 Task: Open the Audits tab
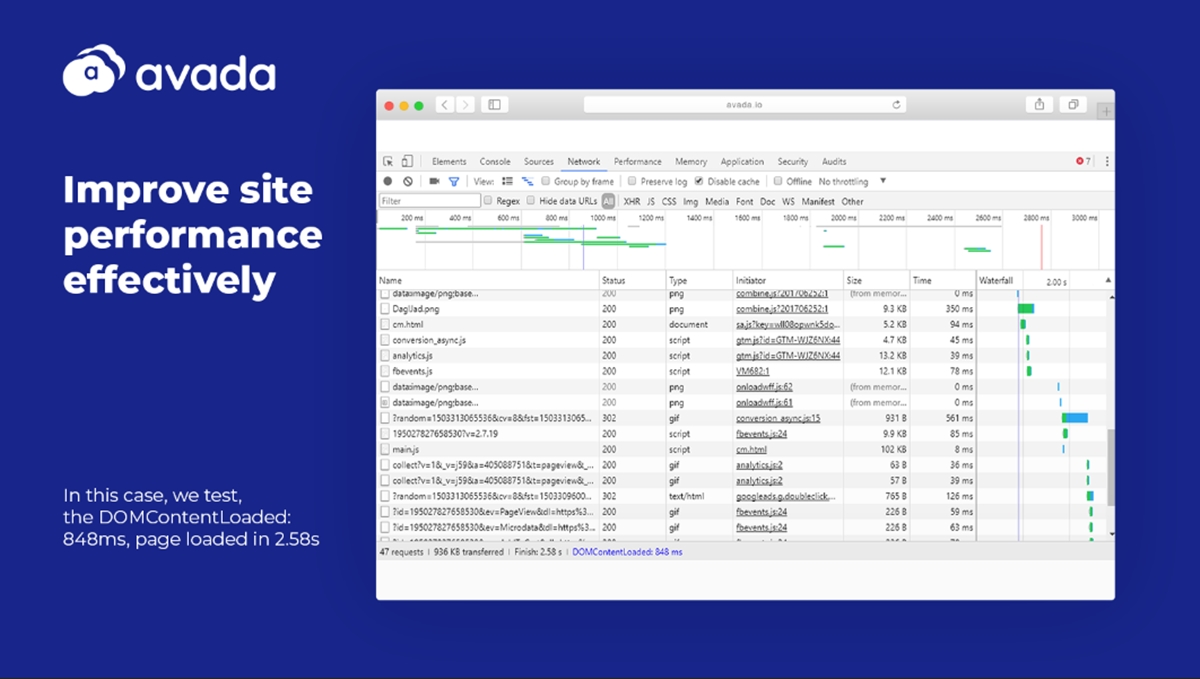(x=834, y=161)
